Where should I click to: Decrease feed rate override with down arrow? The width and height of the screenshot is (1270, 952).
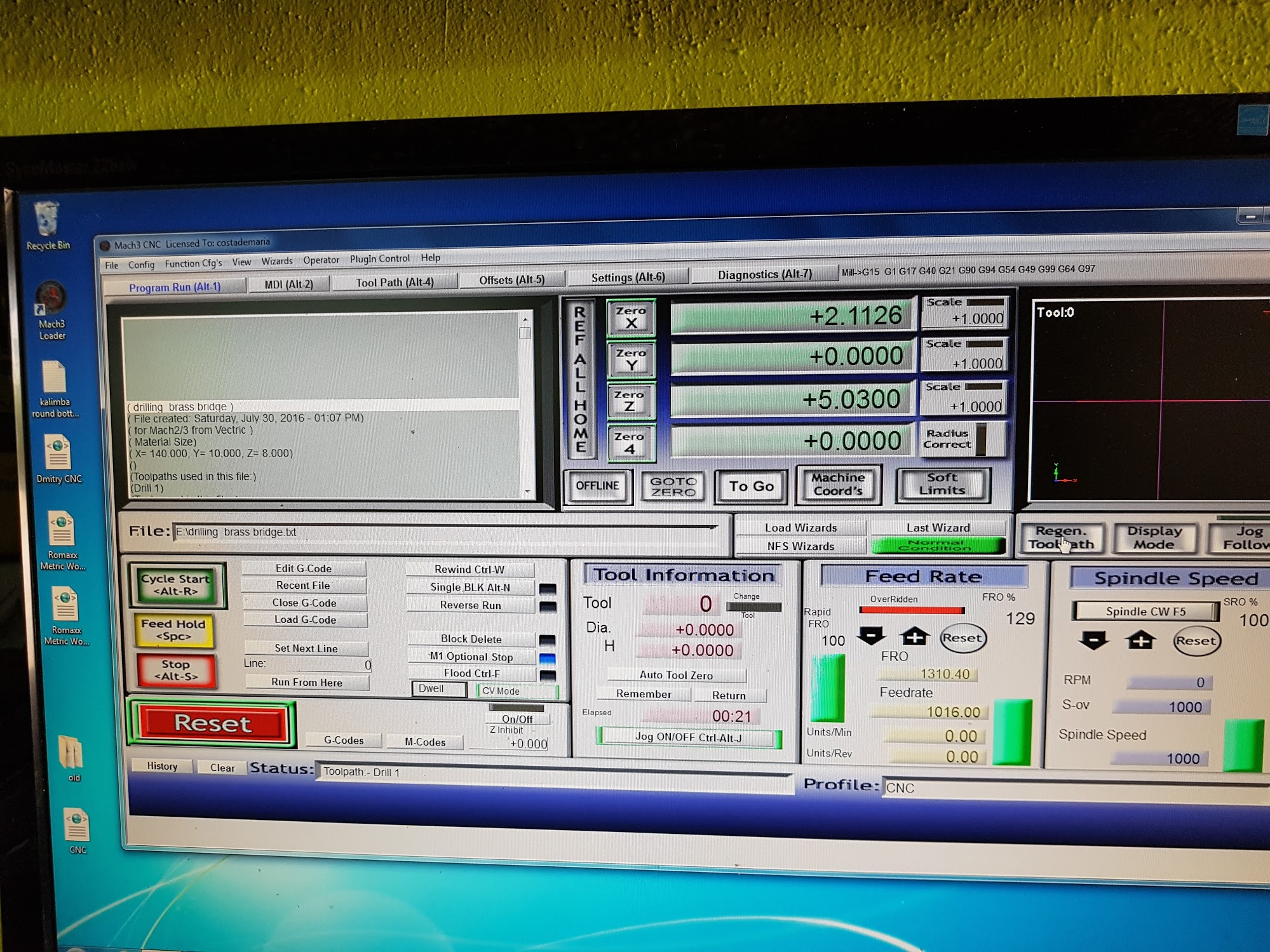[x=871, y=636]
